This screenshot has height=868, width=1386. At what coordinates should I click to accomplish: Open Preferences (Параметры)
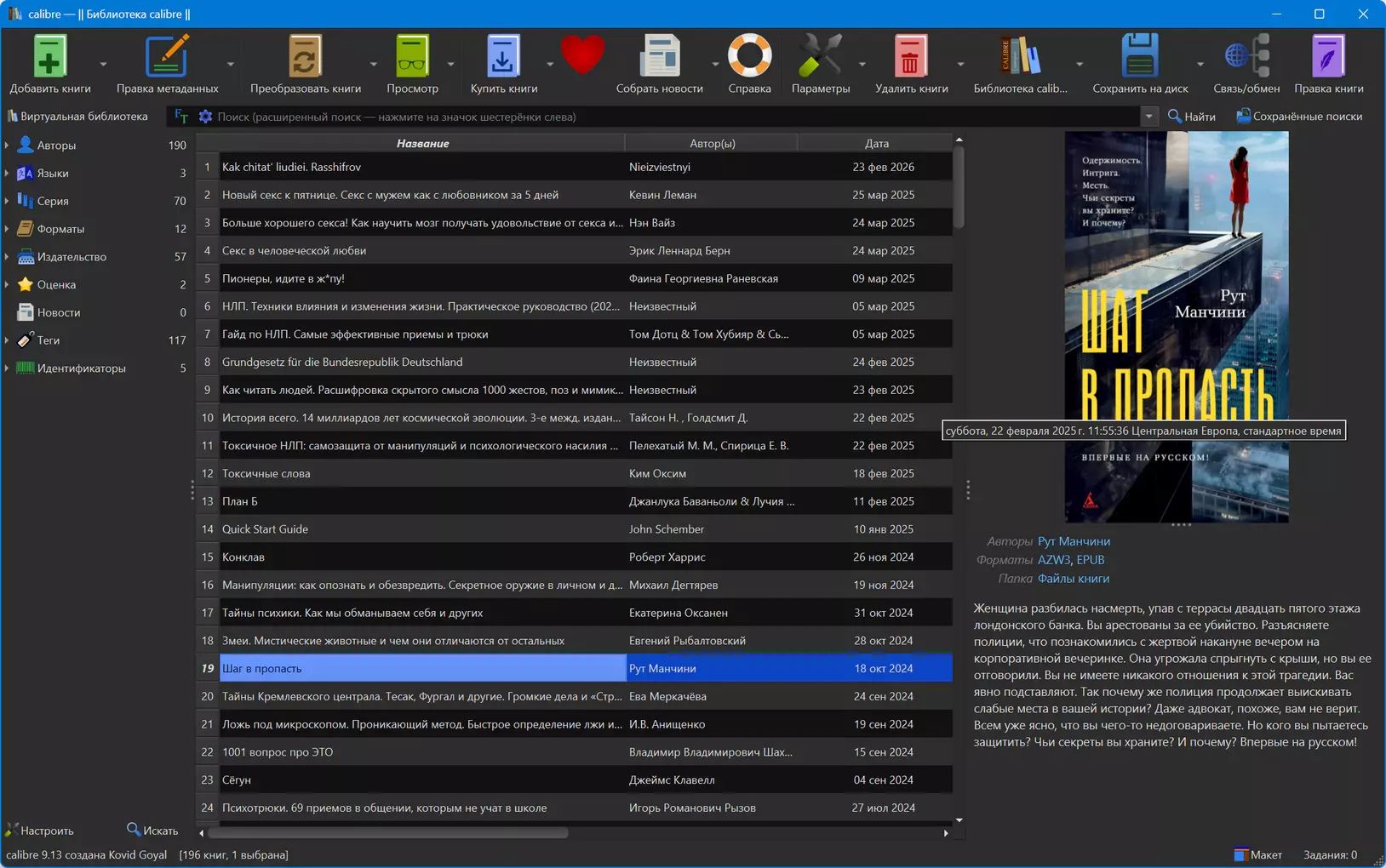click(x=820, y=56)
